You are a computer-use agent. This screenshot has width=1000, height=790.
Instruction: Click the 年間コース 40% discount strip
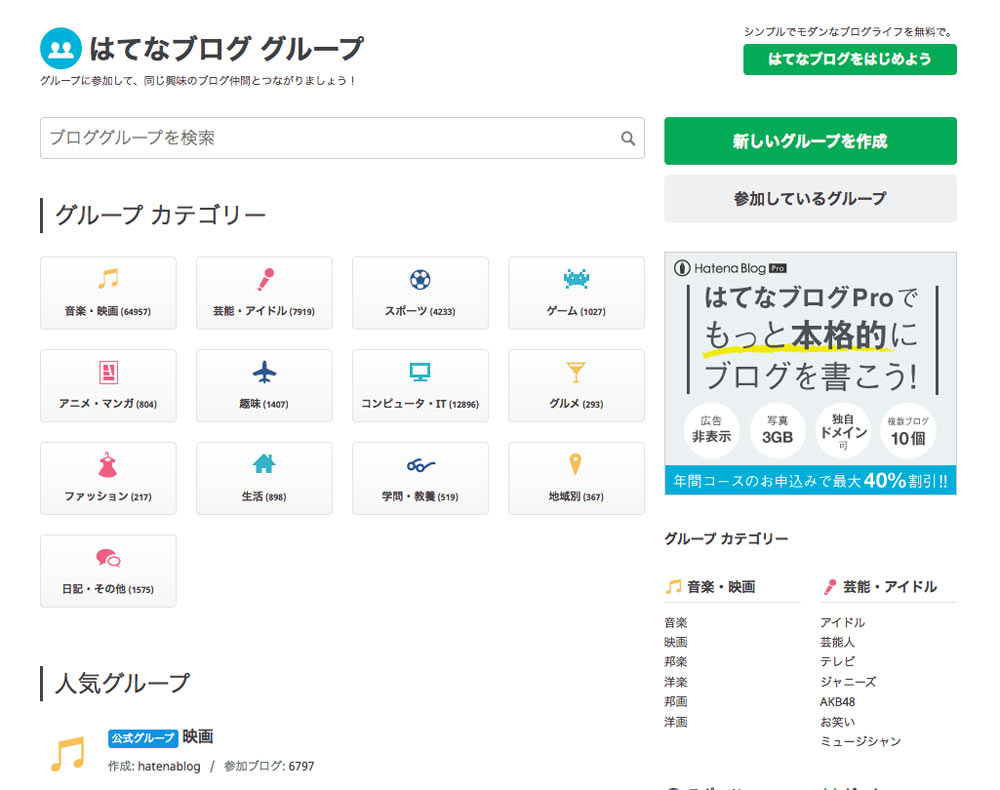[810, 480]
